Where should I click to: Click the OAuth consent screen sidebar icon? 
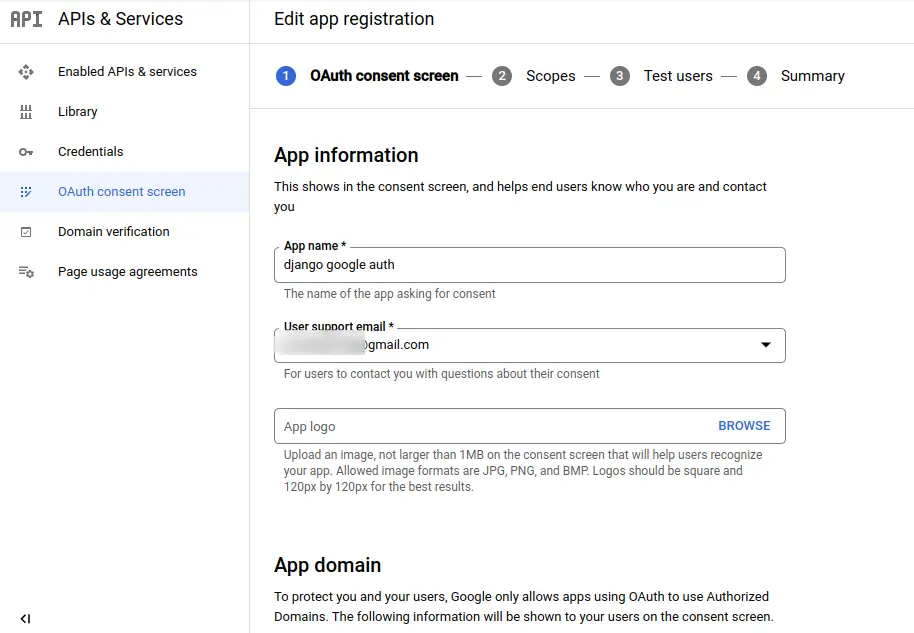click(26, 192)
